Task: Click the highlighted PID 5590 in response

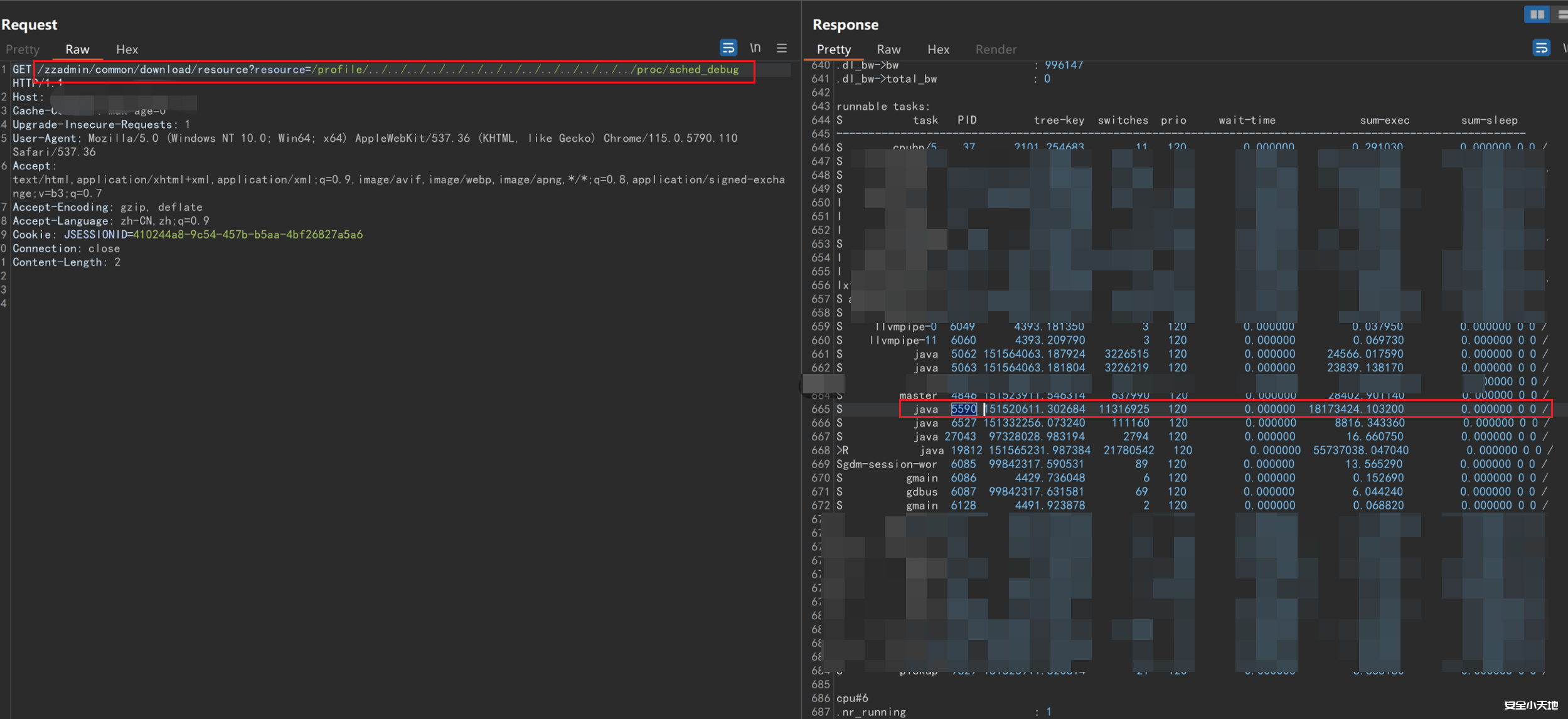Action: point(963,409)
